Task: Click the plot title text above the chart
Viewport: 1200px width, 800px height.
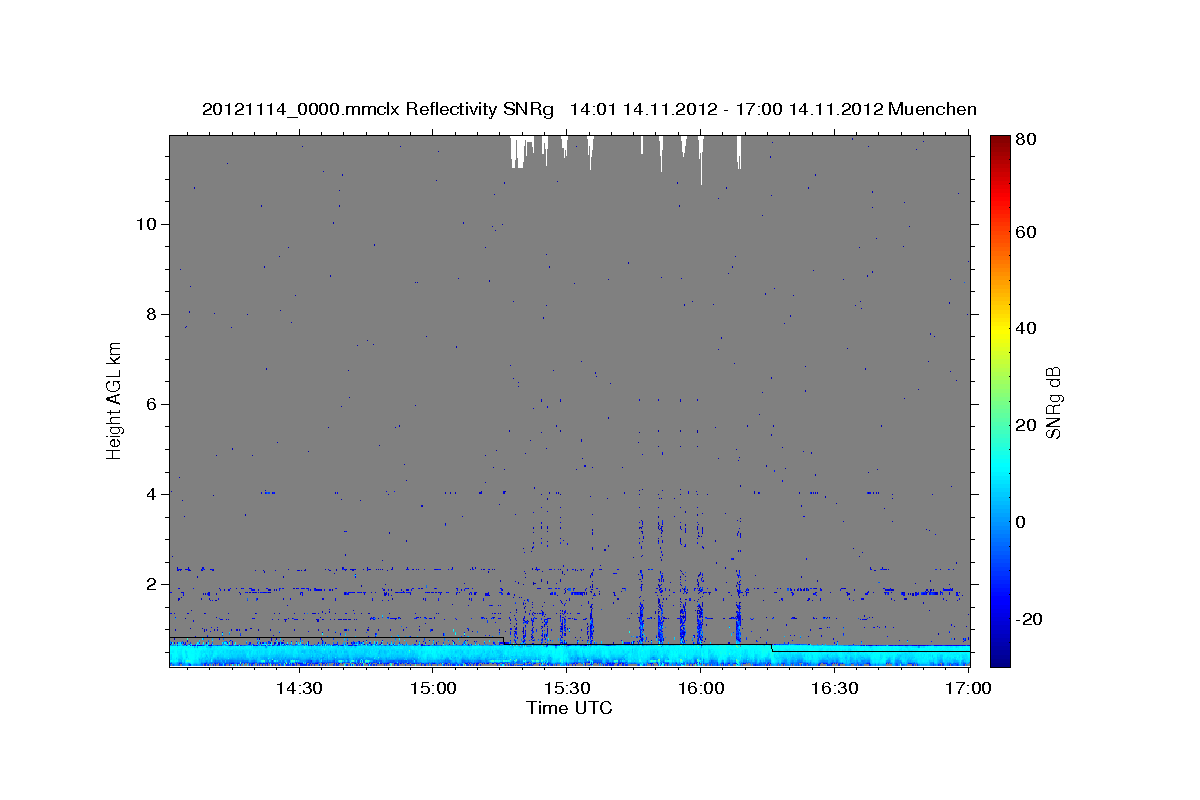Action: click(x=589, y=109)
